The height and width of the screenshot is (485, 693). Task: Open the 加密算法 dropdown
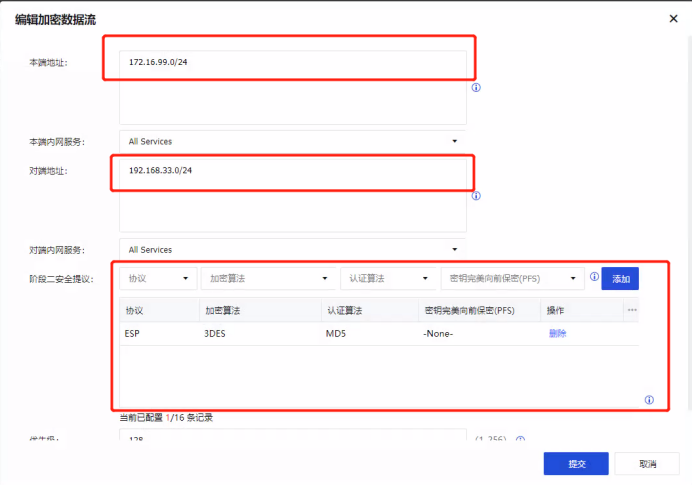(268, 279)
